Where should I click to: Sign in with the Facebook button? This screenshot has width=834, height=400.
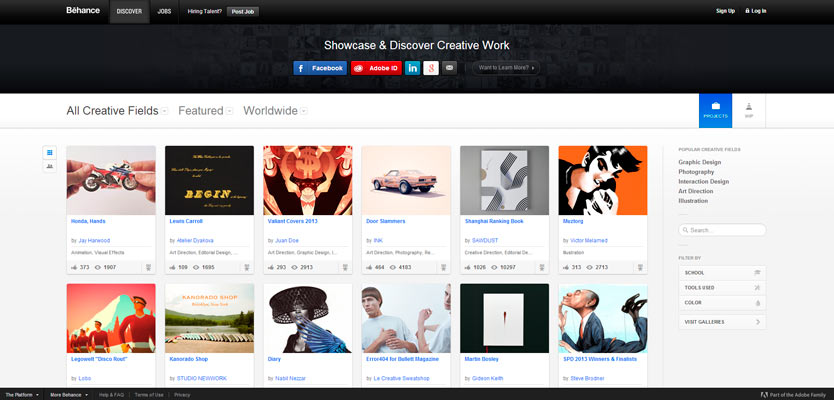320,68
